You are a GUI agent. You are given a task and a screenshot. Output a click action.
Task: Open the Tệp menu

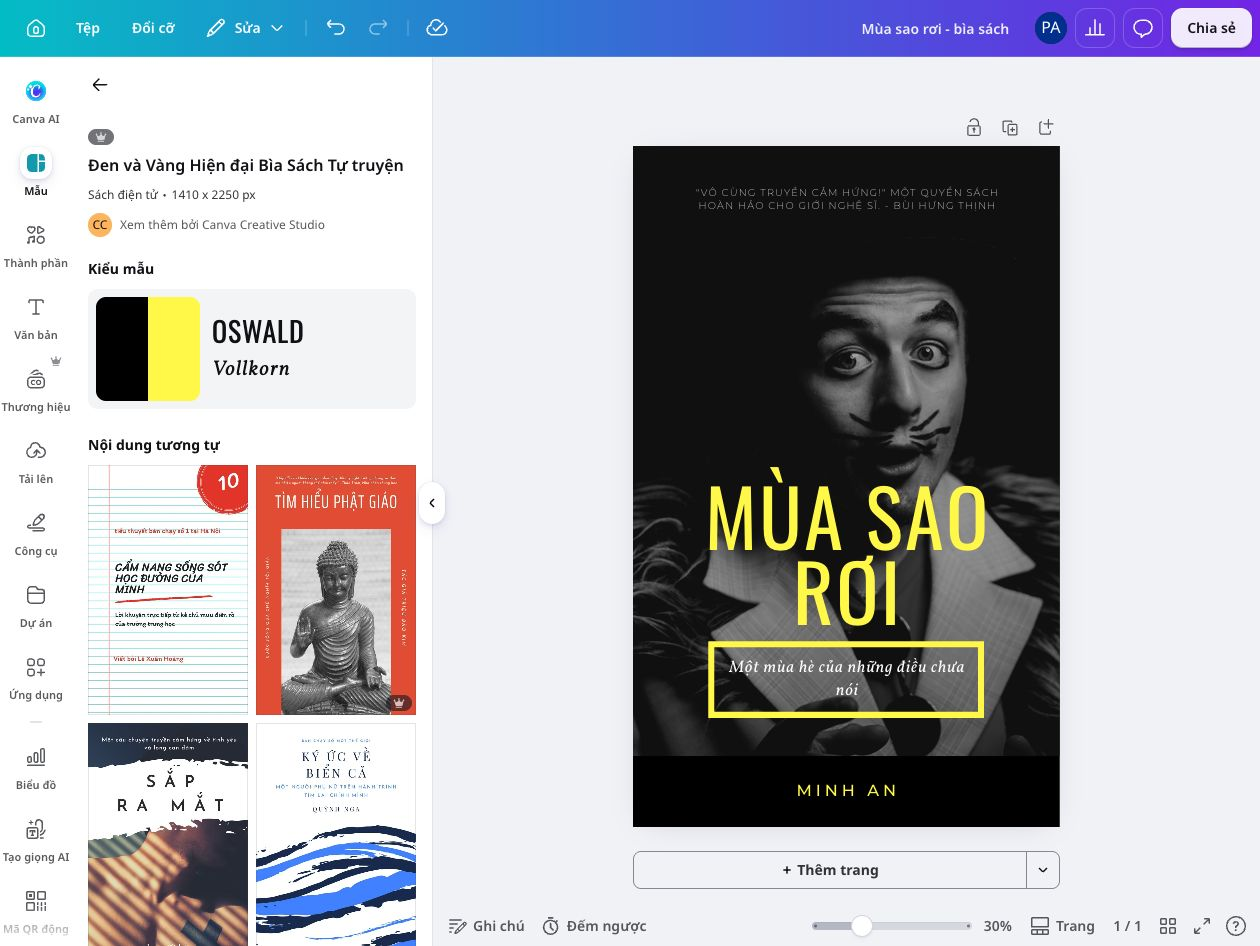(x=88, y=28)
